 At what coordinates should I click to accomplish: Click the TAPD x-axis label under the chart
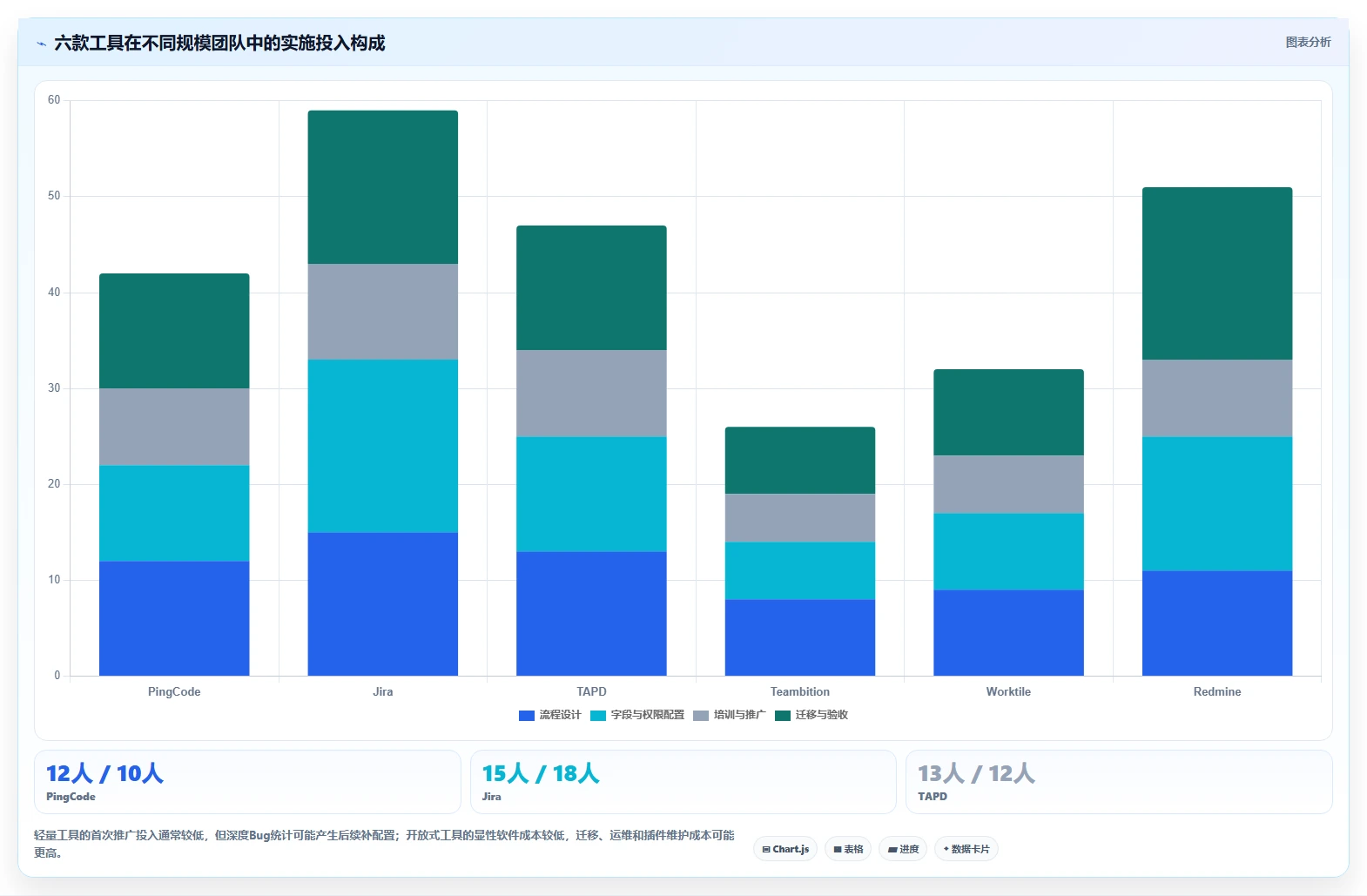[x=591, y=692]
